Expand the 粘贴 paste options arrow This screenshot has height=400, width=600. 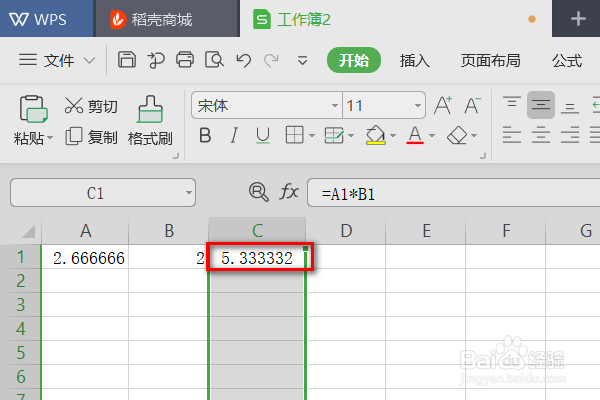click(50, 137)
